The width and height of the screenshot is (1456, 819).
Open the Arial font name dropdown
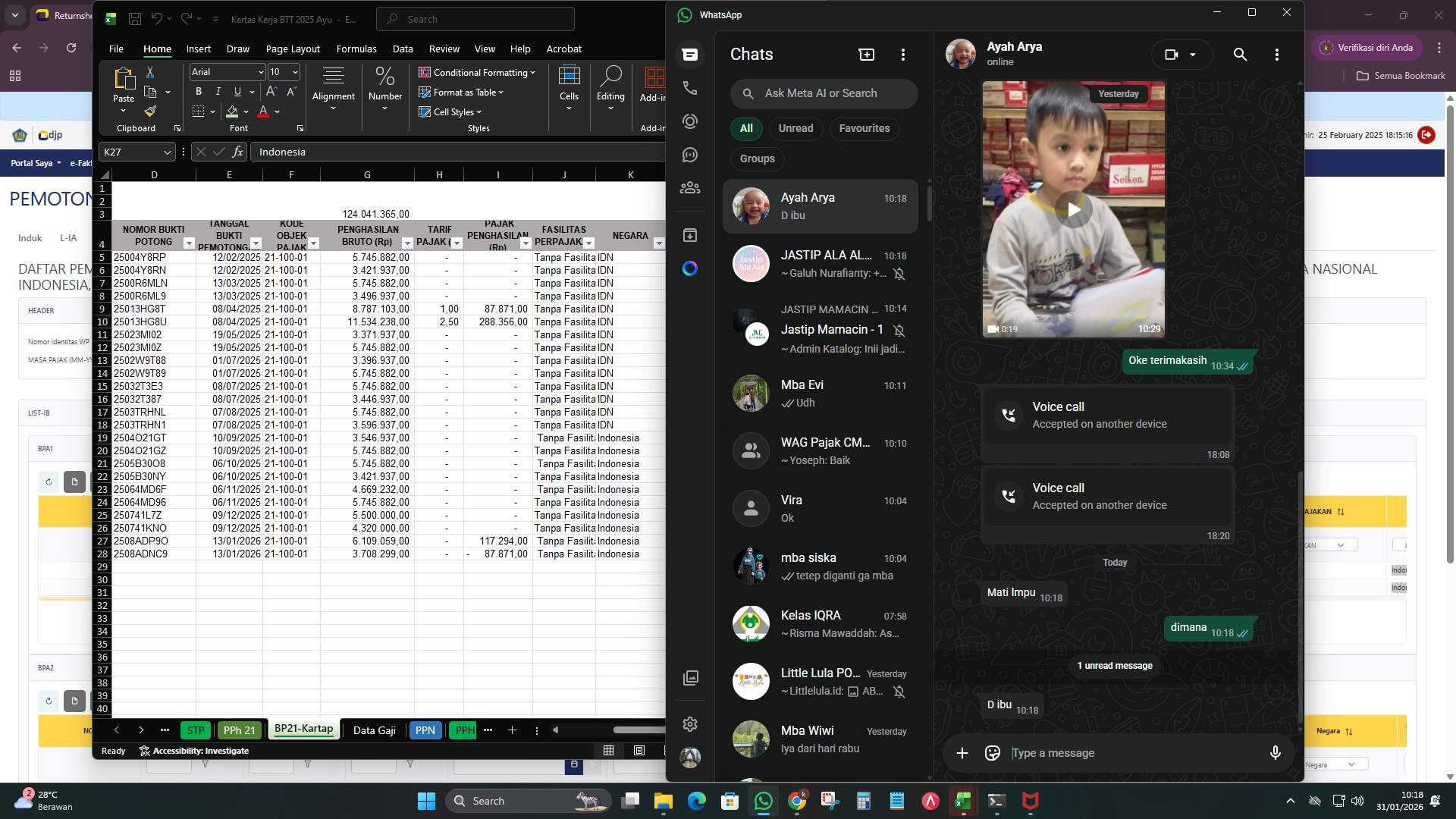pyautogui.click(x=259, y=72)
